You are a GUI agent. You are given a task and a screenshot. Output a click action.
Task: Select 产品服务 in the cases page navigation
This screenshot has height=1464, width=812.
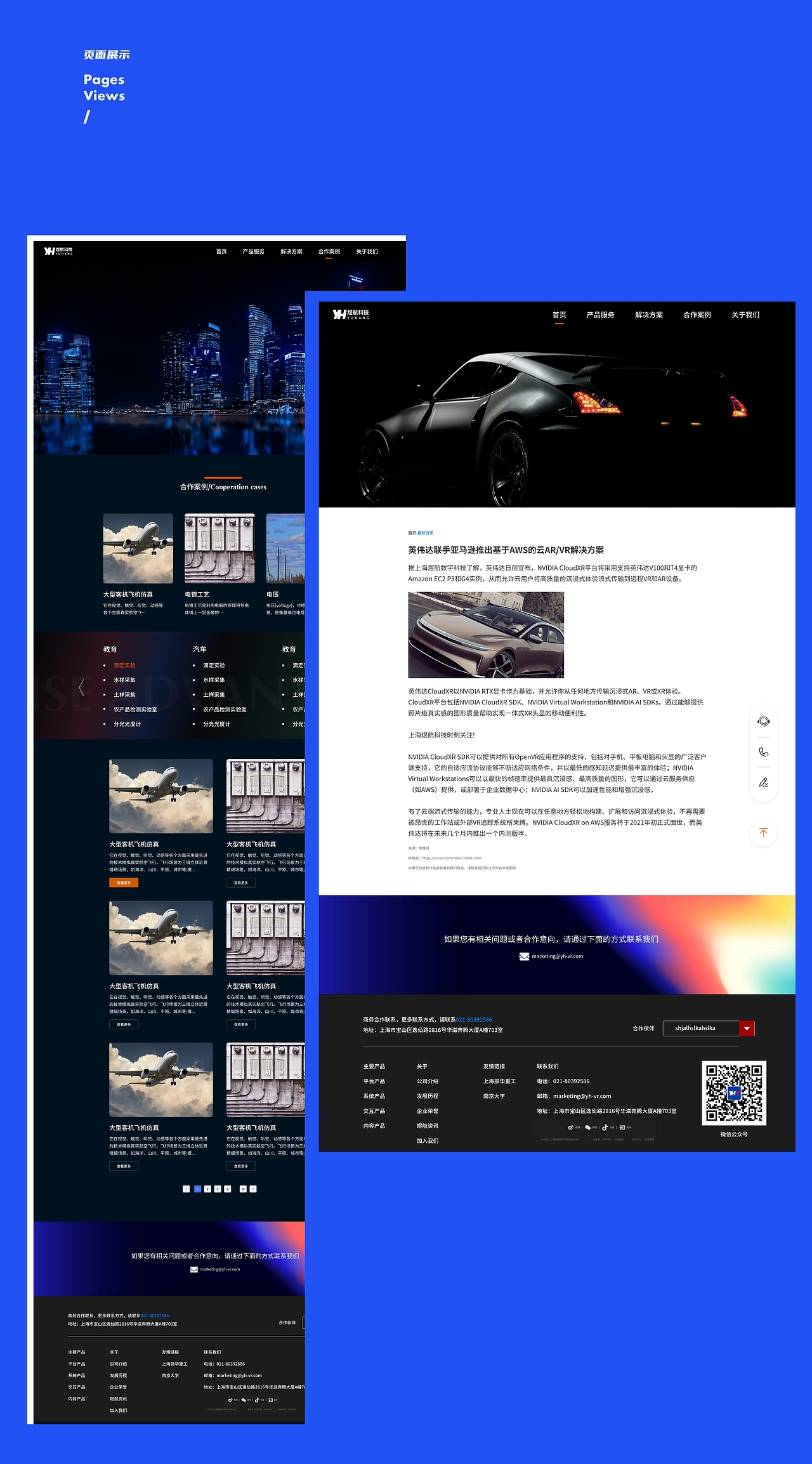254,251
